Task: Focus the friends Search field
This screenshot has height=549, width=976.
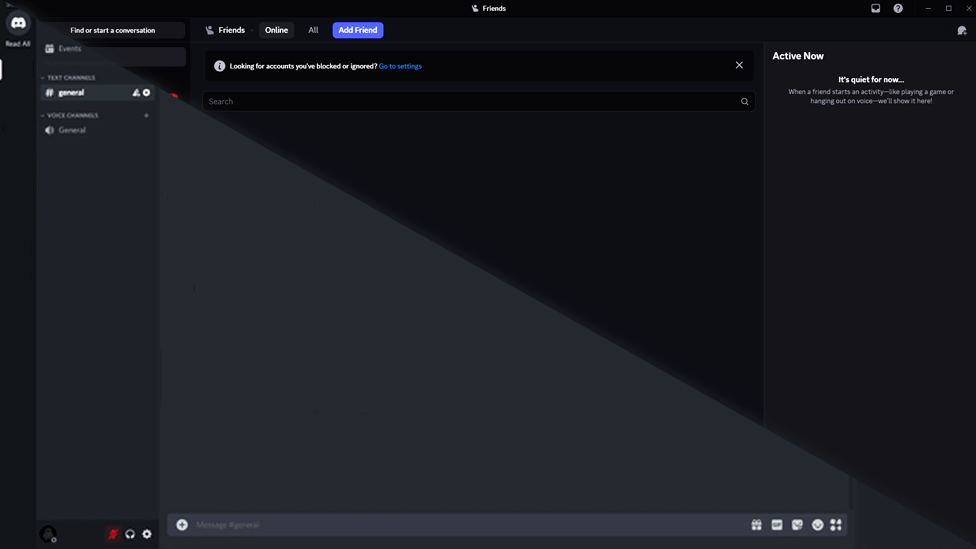Action: [x=479, y=101]
